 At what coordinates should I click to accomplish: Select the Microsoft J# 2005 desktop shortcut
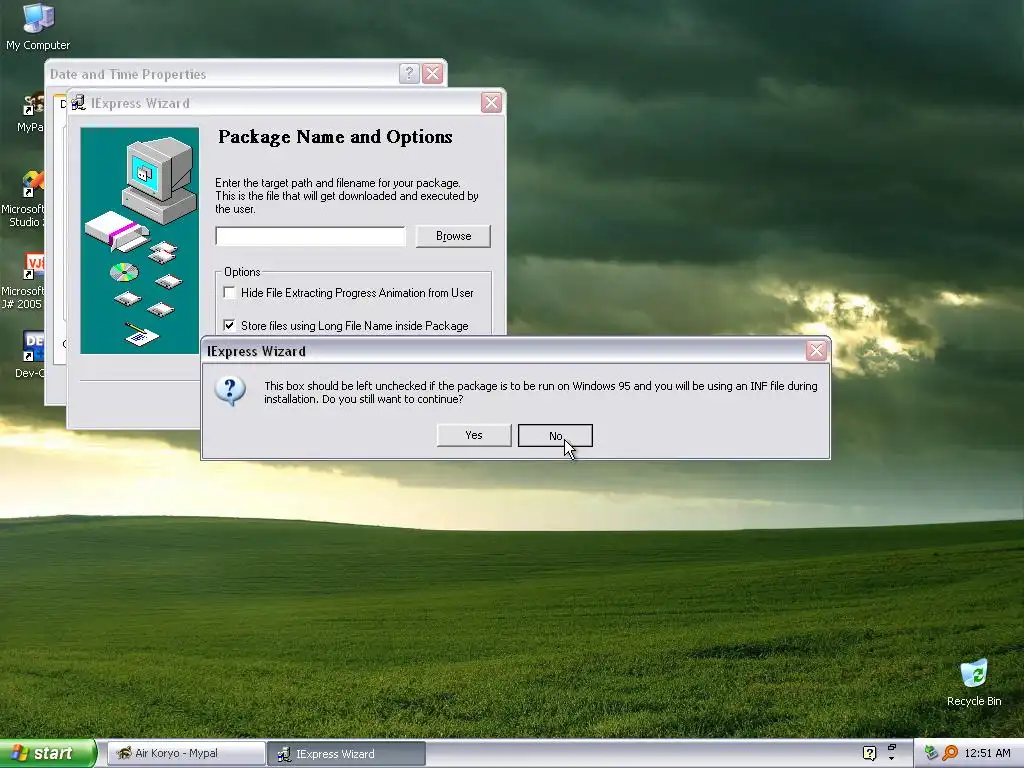24,281
